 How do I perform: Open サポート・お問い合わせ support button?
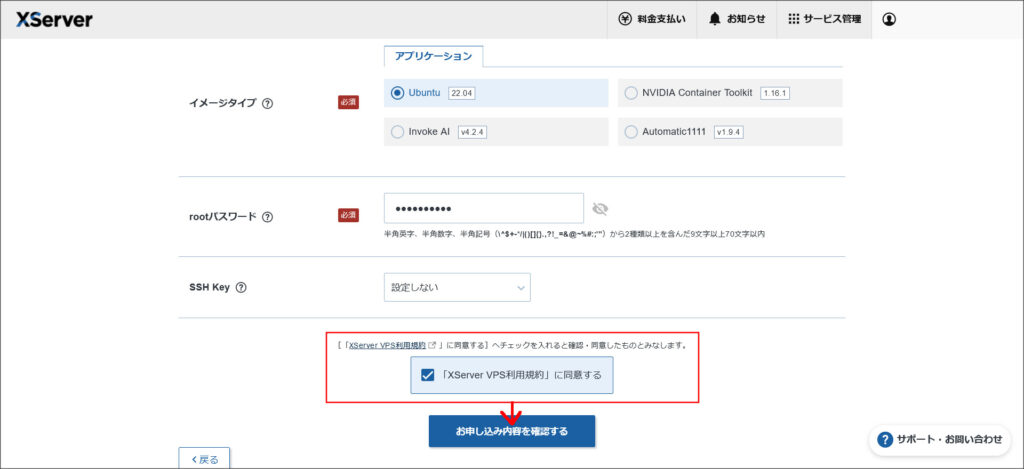[x=940, y=440]
